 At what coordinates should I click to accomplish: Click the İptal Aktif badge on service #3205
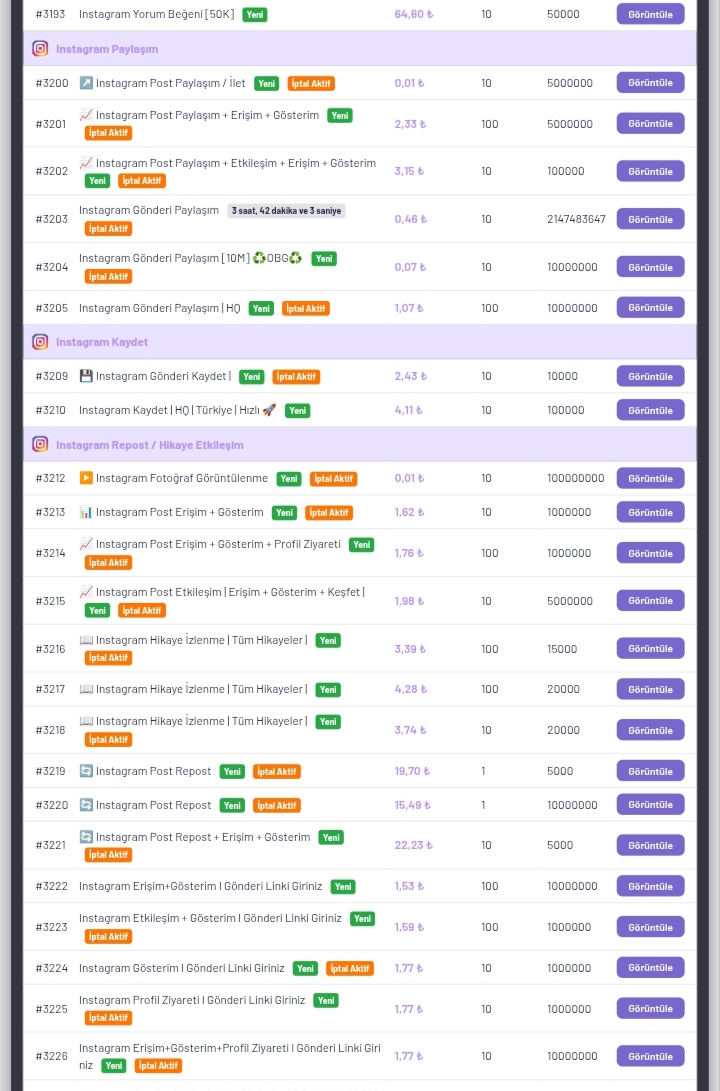tap(305, 308)
